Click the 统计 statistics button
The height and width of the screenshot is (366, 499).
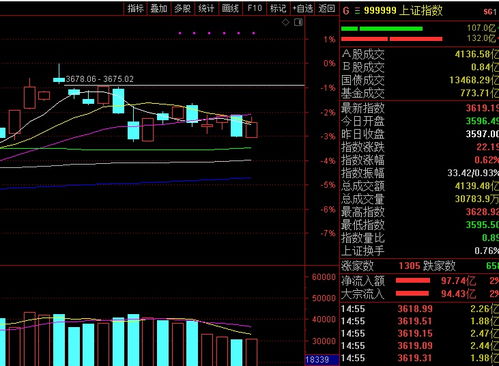206,8
